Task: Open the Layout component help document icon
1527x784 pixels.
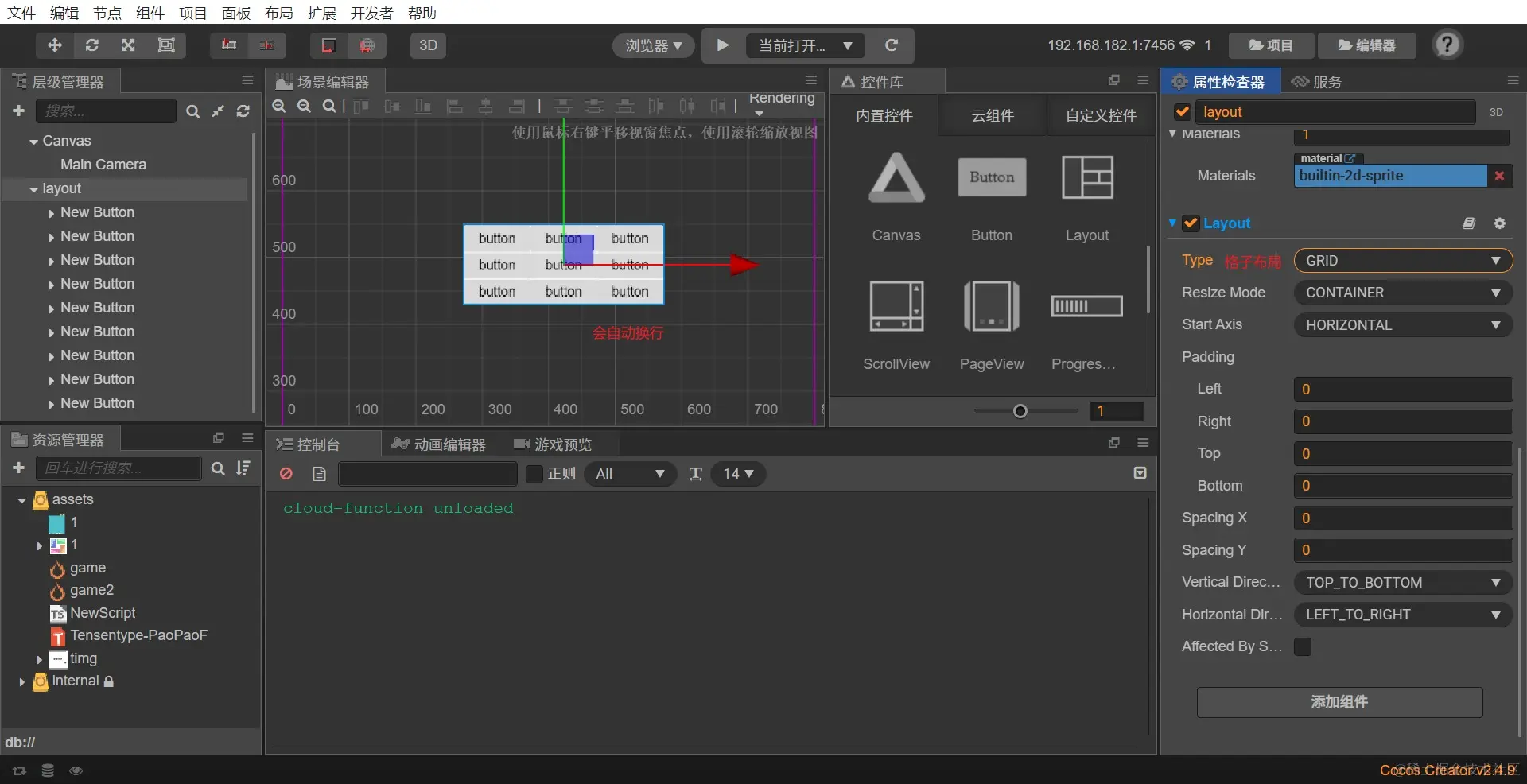Action: [x=1469, y=223]
